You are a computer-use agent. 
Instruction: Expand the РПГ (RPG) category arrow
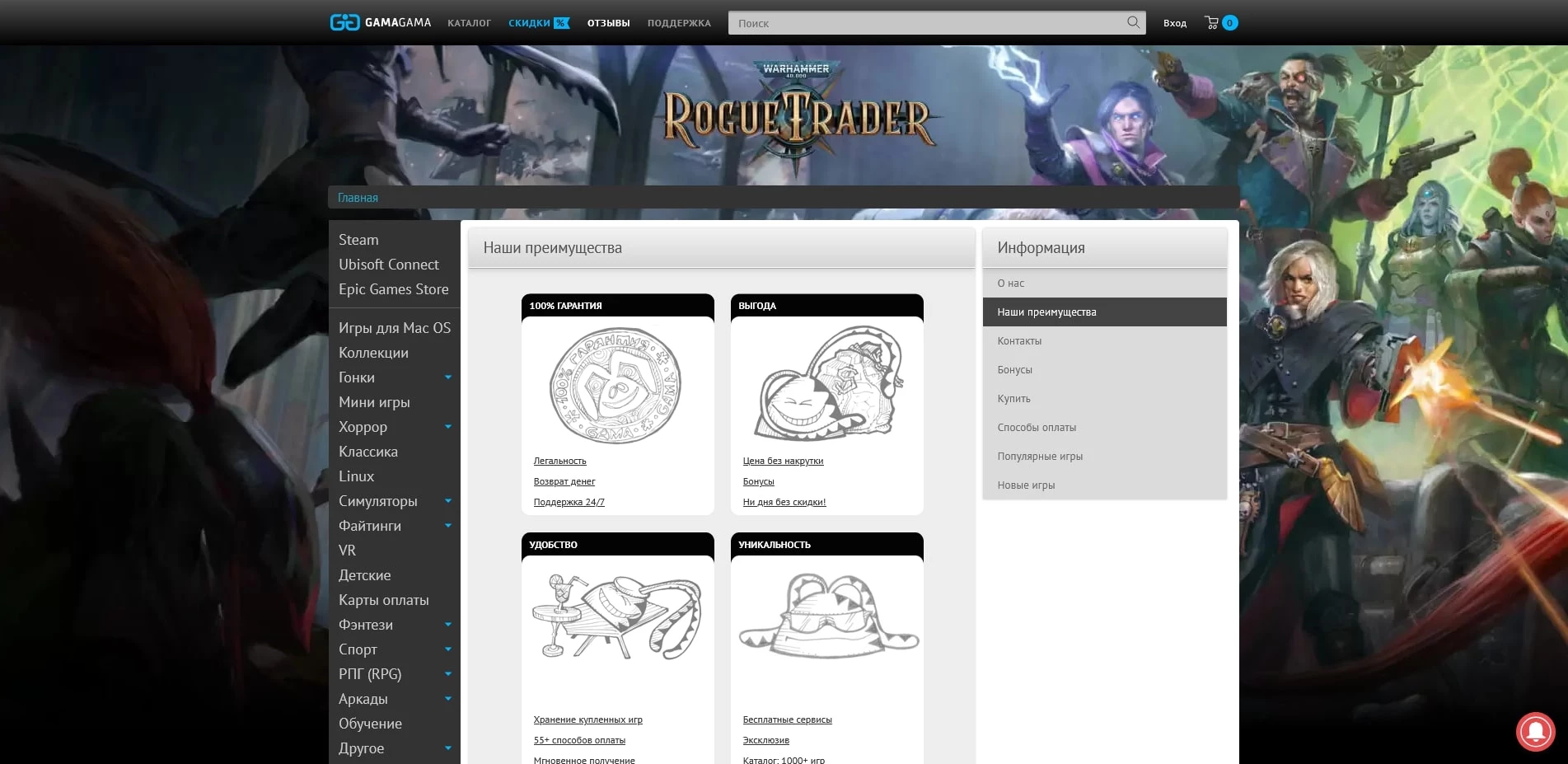[x=448, y=674]
